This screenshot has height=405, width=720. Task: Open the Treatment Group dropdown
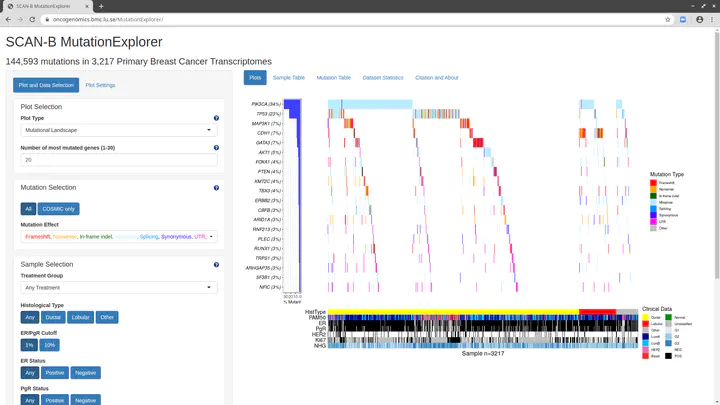click(118, 288)
